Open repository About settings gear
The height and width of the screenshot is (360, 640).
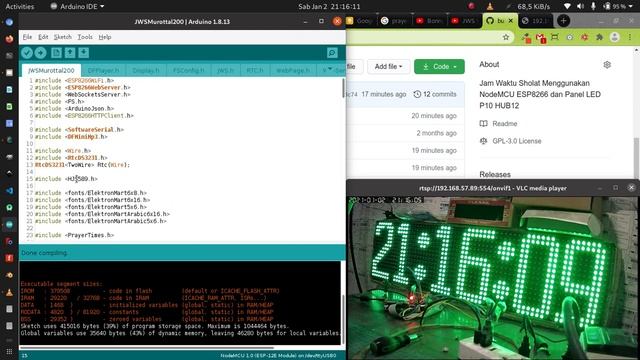tap(607, 64)
